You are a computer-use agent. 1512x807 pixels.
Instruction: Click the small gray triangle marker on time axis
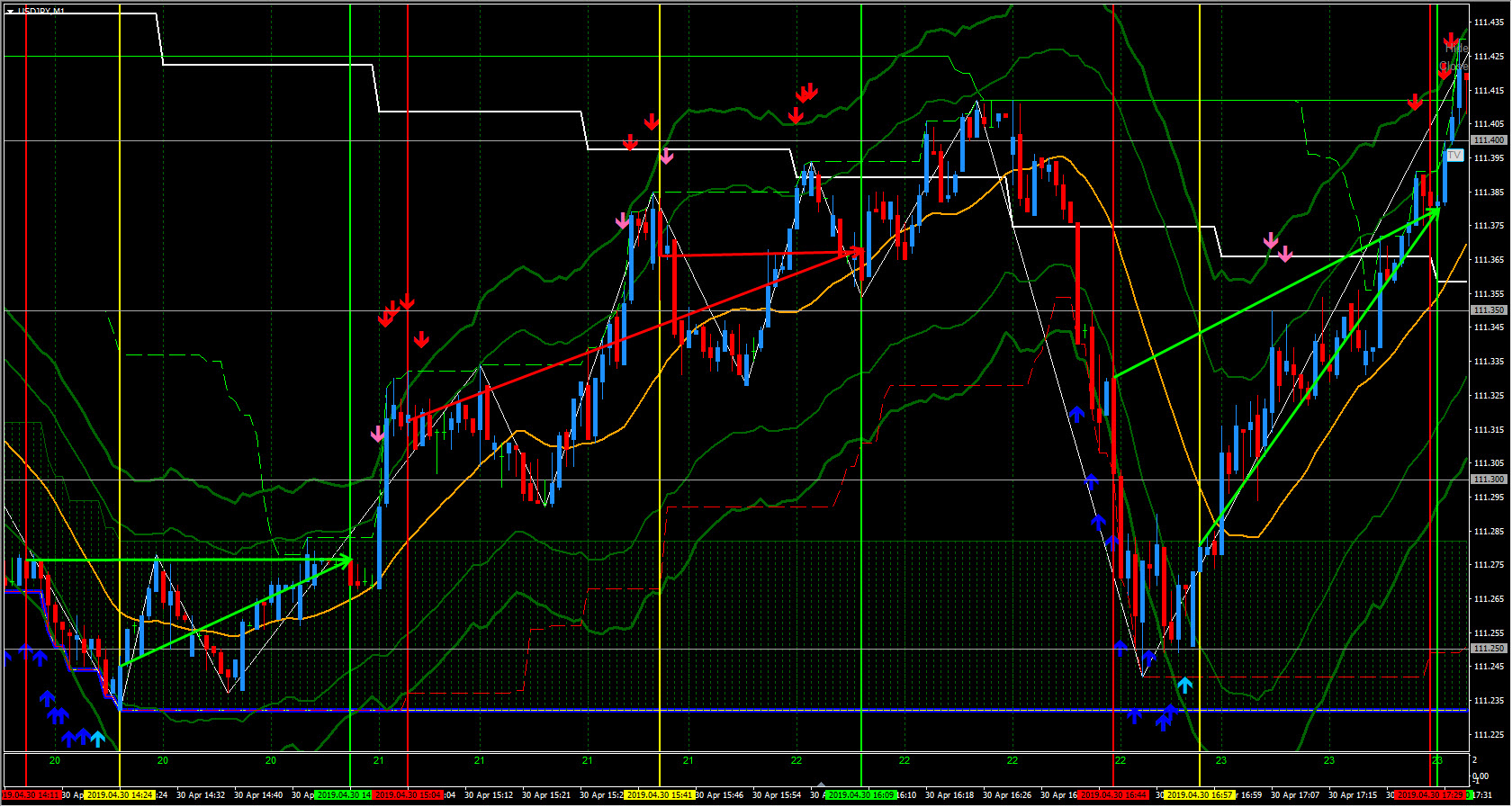820,785
